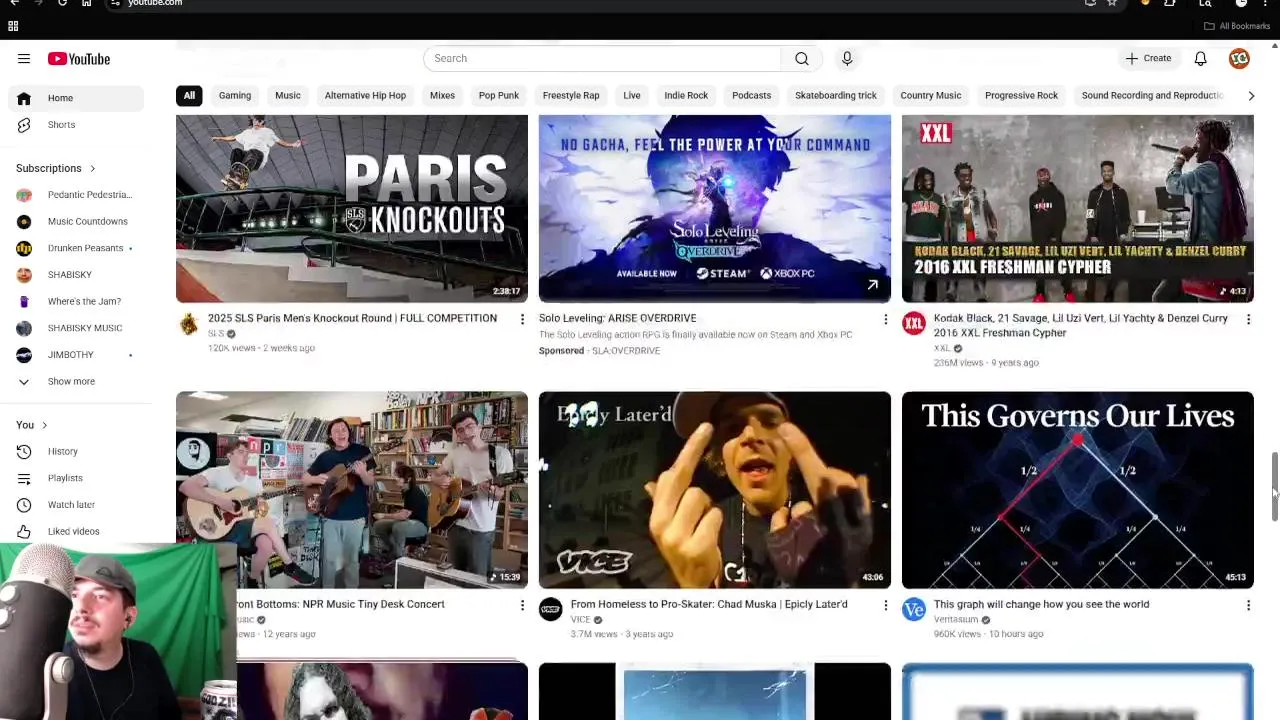
Task: Click the YouTube search field
Action: (602, 58)
